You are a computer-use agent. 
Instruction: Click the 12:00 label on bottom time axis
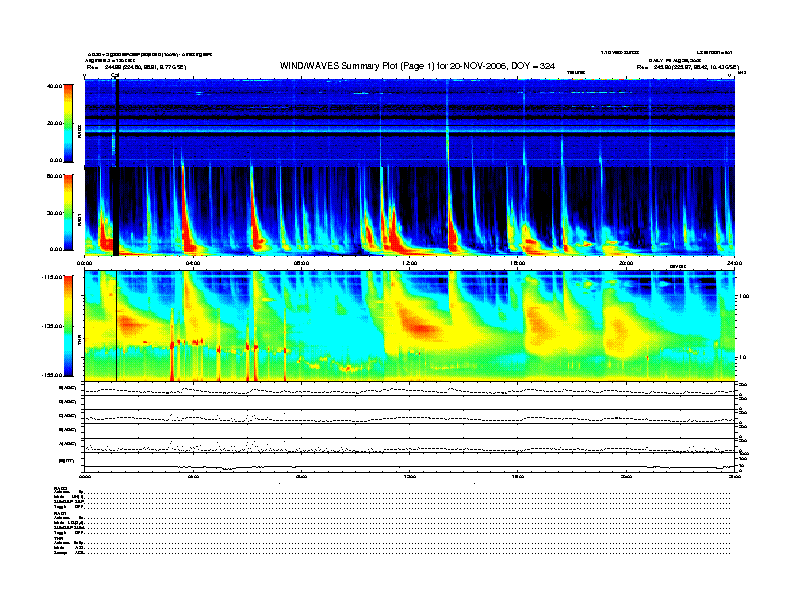[x=410, y=476]
